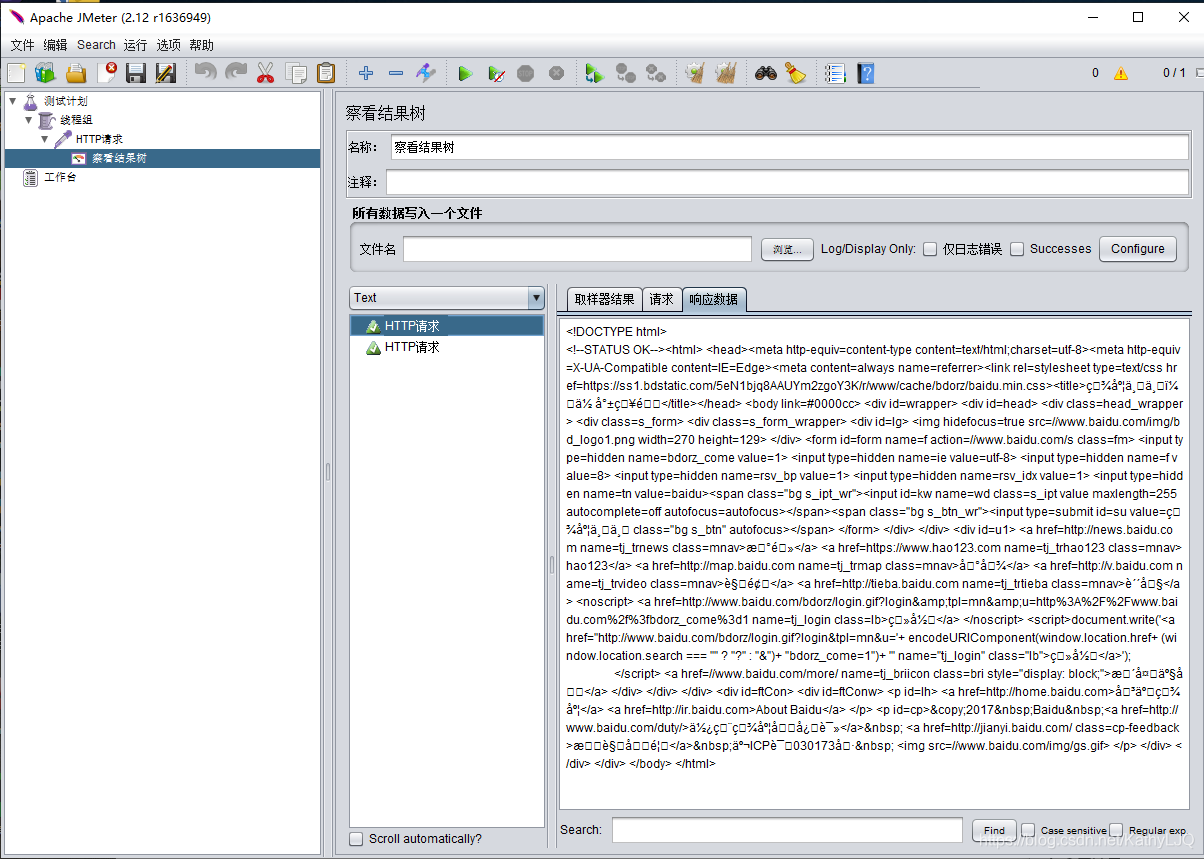Image resolution: width=1204 pixels, height=859 pixels.
Task: Open the Search menu
Action: 96,45
